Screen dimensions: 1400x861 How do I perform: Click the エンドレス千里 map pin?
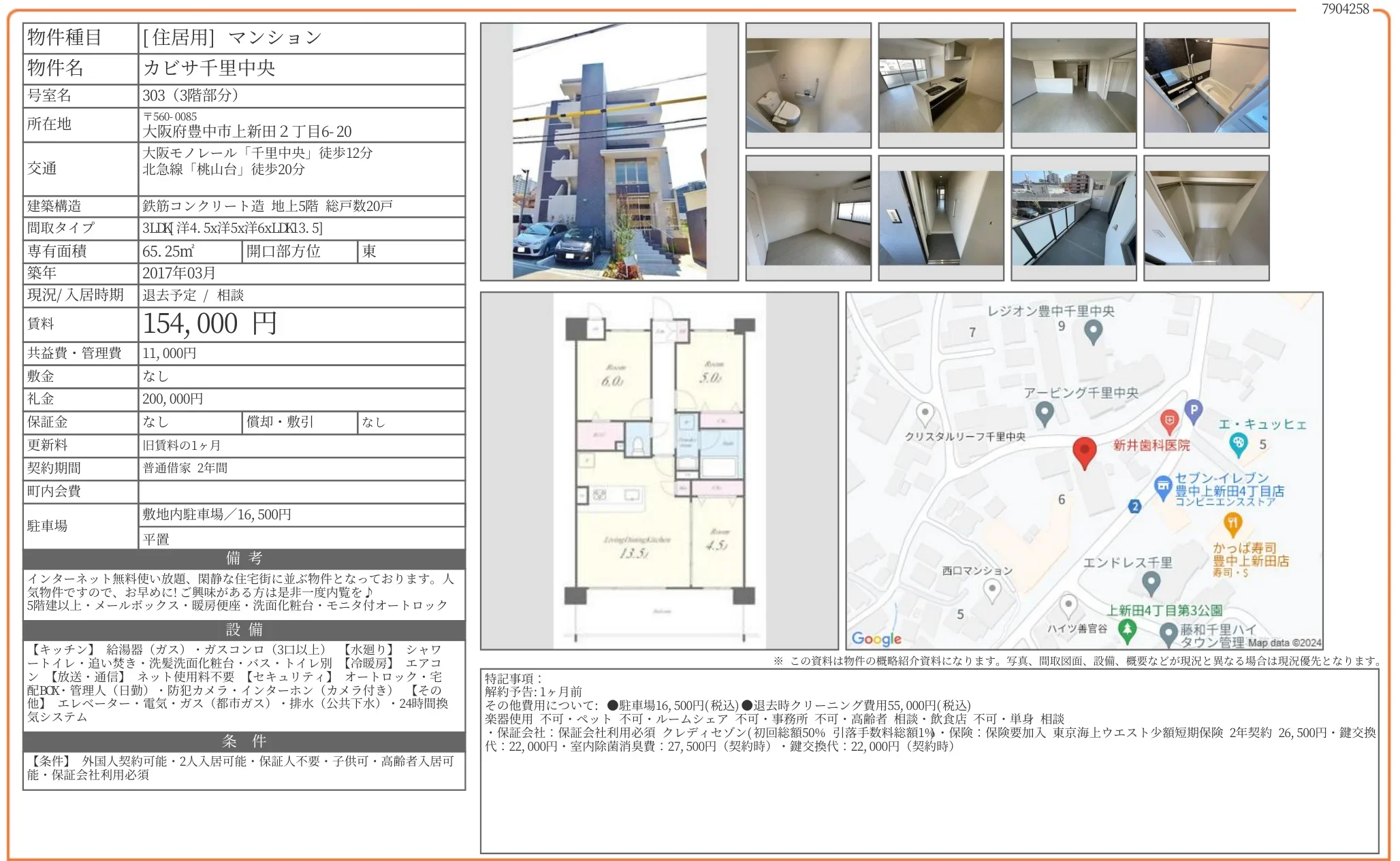(1151, 582)
